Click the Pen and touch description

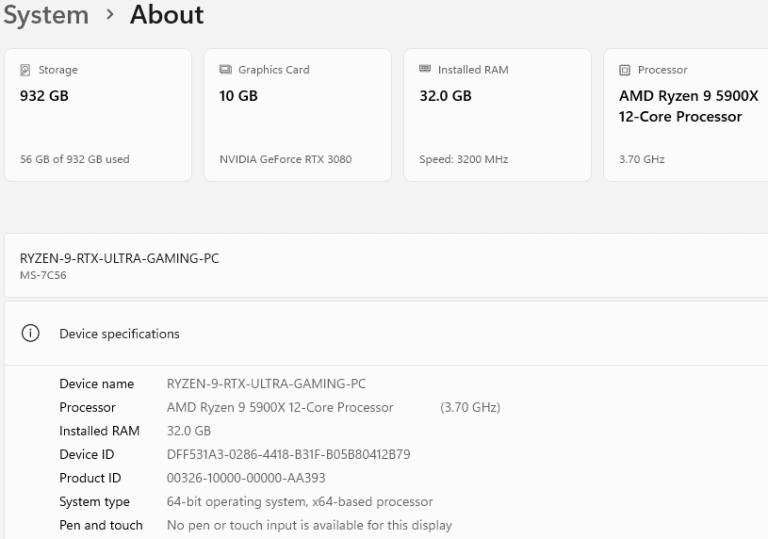coord(308,525)
